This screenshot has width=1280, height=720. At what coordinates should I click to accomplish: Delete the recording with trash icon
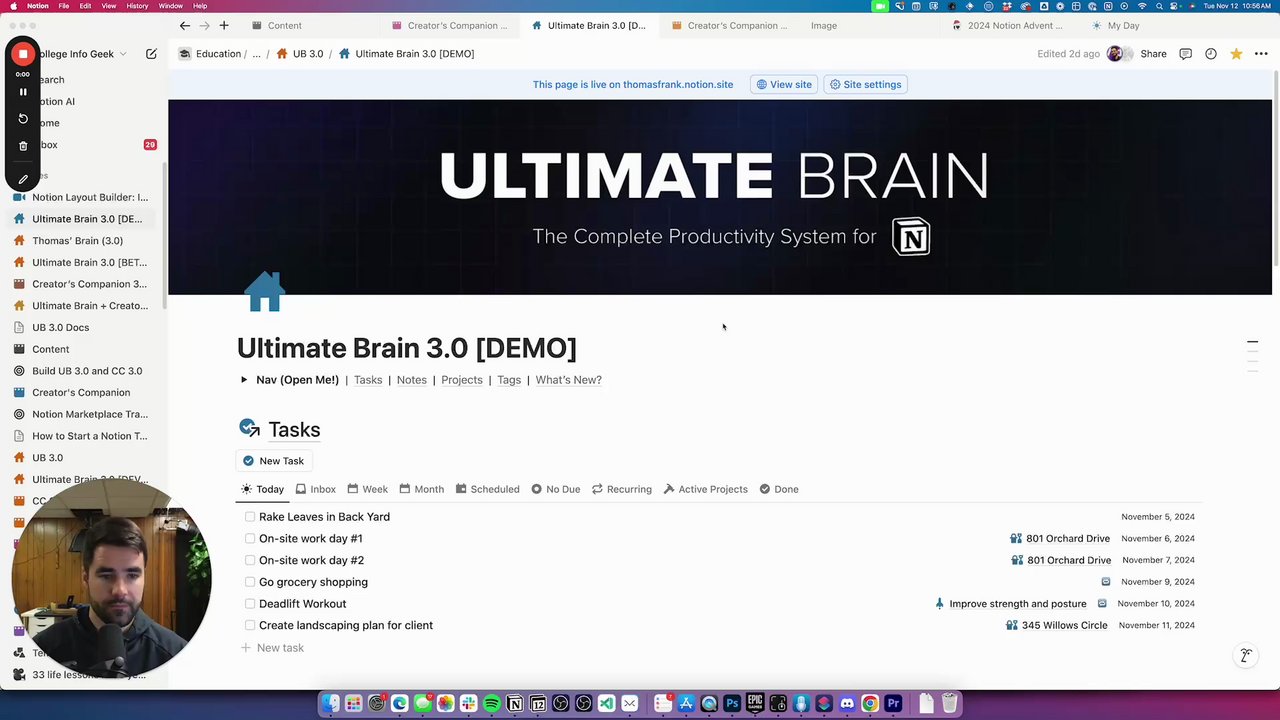(x=23, y=146)
